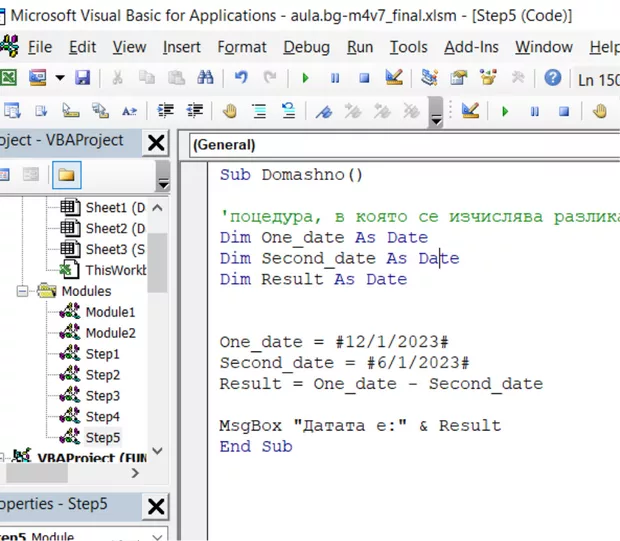The height and width of the screenshot is (541, 620).
Task: Run the macro with the Standard toolbar play icon
Action: pyautogui.click(x=305, y=78)
